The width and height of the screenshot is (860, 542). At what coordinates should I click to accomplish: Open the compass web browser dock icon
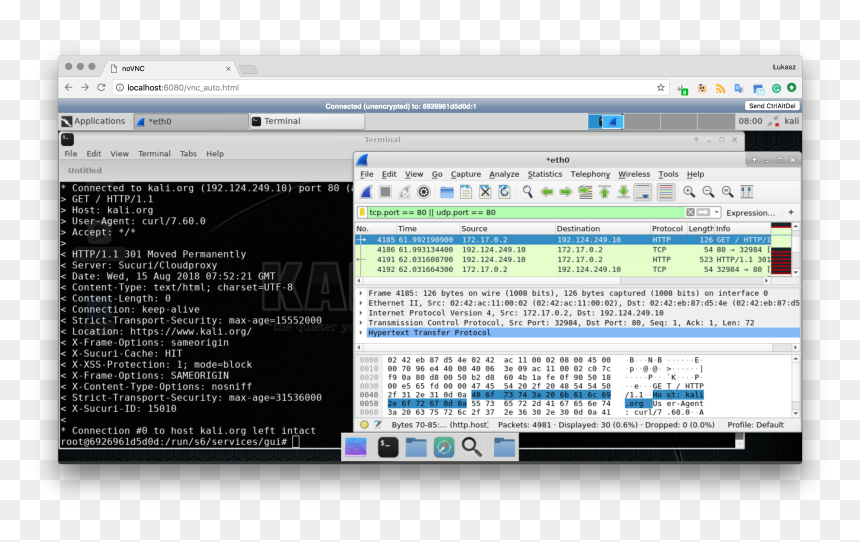[444, 447]
